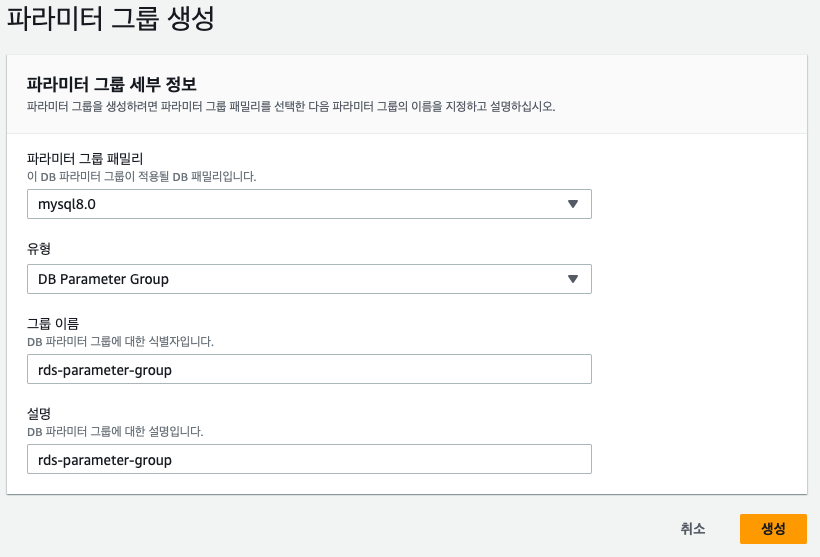This screenshot has width=820, height=557.
Task: Click the 파라미터 그룹 세부 정보 section title
Action: point(111,84)
